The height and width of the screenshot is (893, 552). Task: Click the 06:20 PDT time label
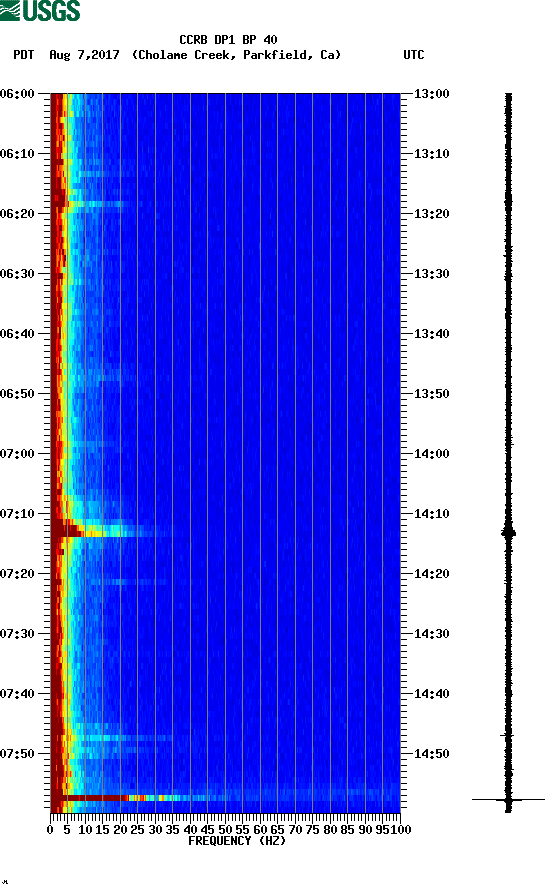18,214
